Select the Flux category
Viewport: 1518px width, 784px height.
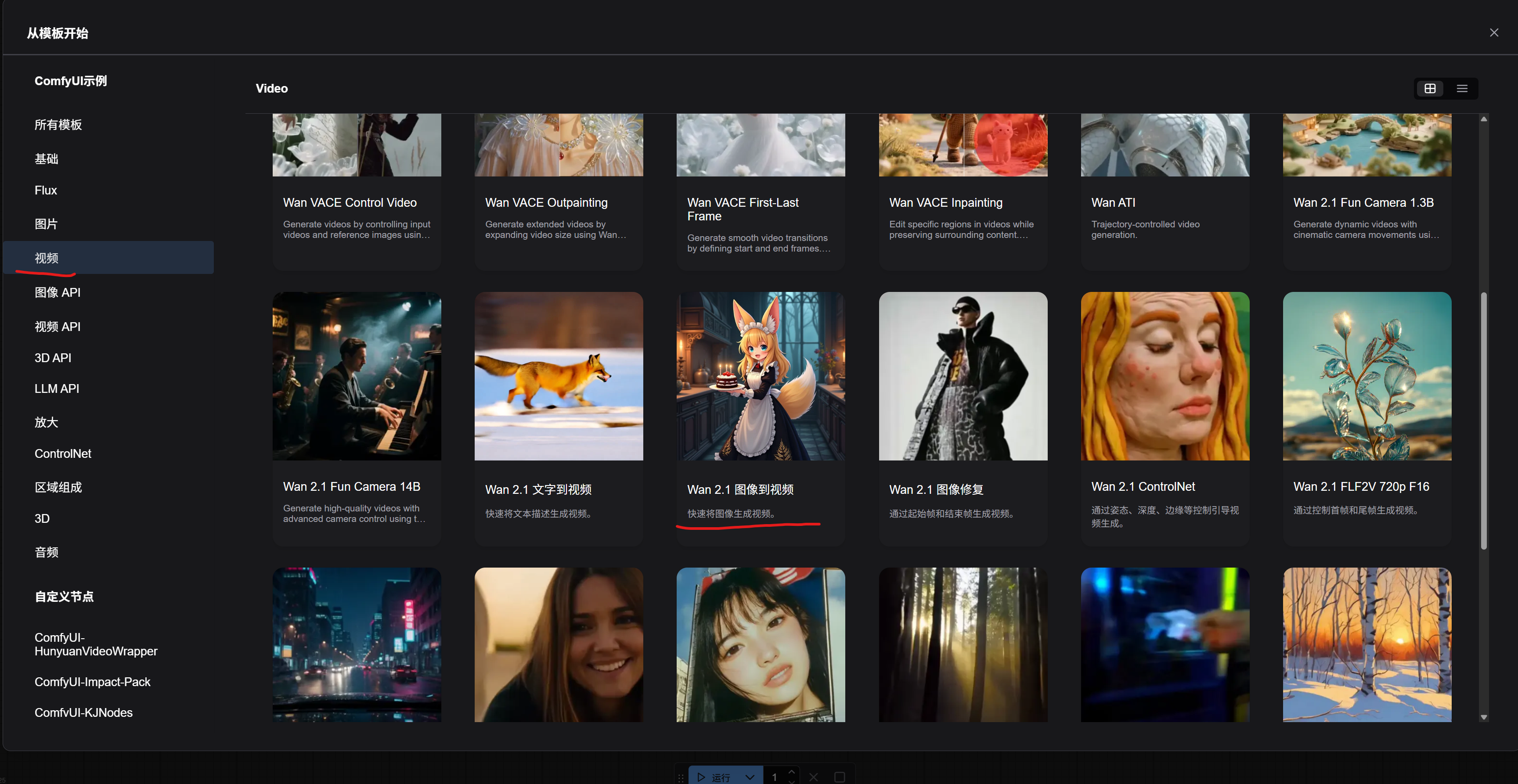coord(45,190)
